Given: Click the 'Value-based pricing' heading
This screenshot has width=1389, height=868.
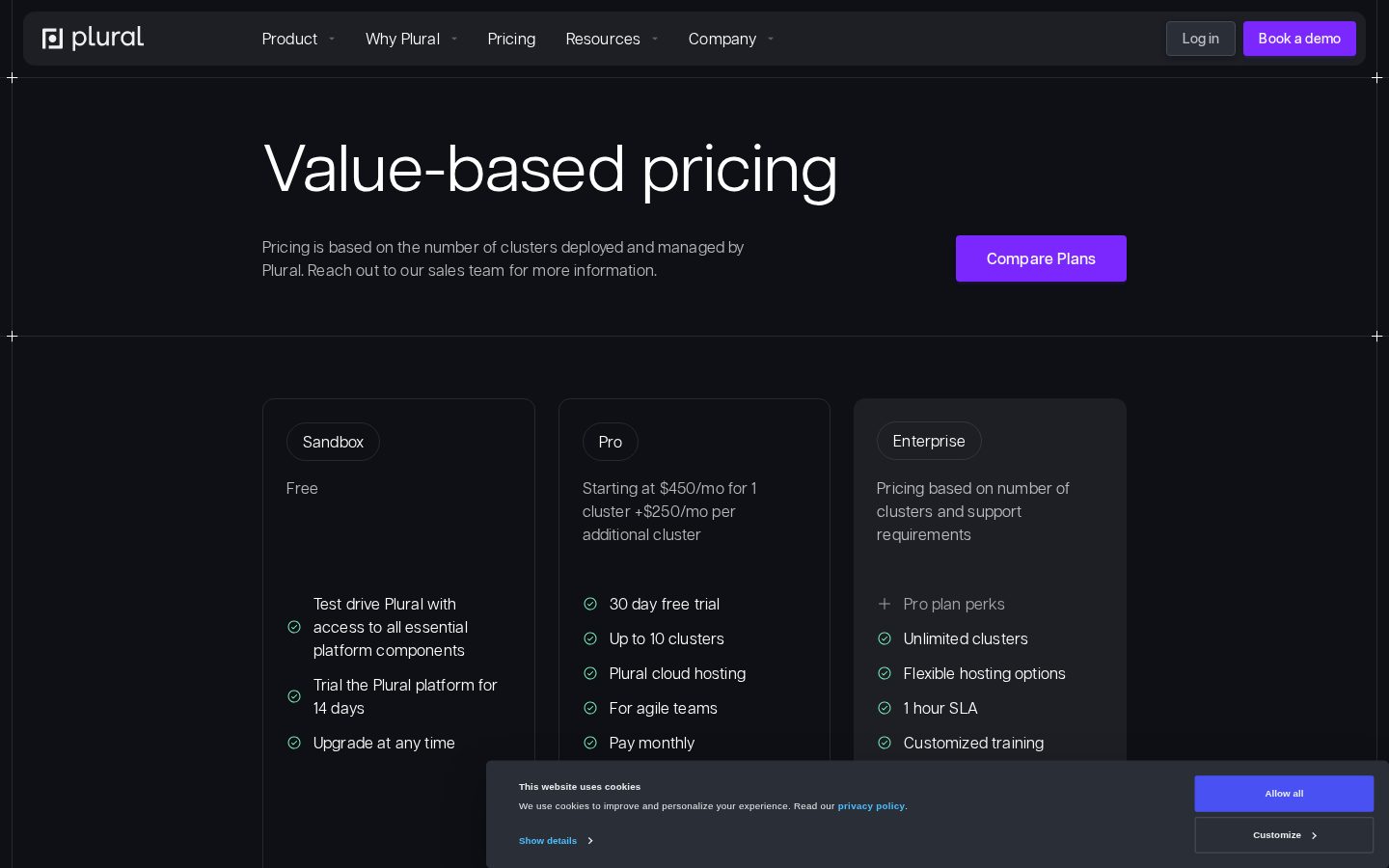Looking at the screenshot, I should 550,170.
